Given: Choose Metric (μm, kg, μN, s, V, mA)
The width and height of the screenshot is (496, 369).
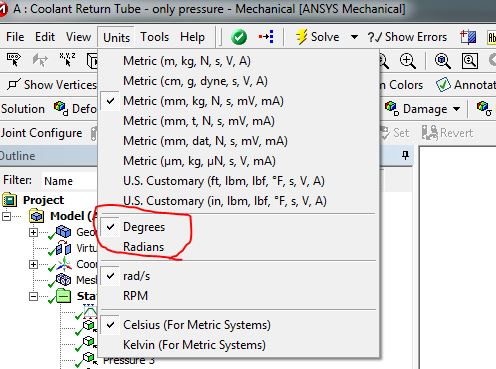Looking at the screenshot, I should pyautogui.click(x=238, y=161).
